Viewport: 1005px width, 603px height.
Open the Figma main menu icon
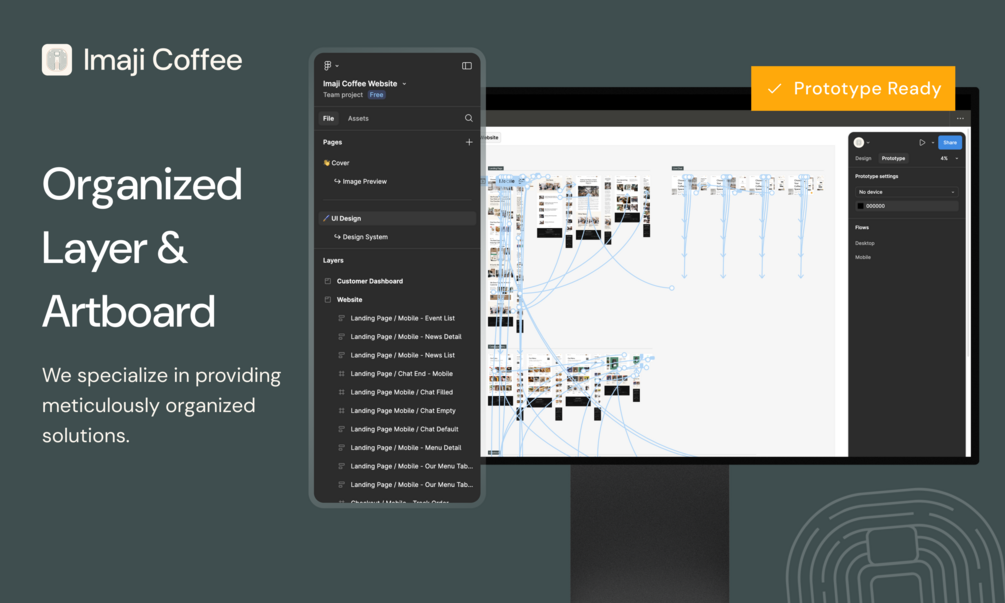(x=328, y=65)
